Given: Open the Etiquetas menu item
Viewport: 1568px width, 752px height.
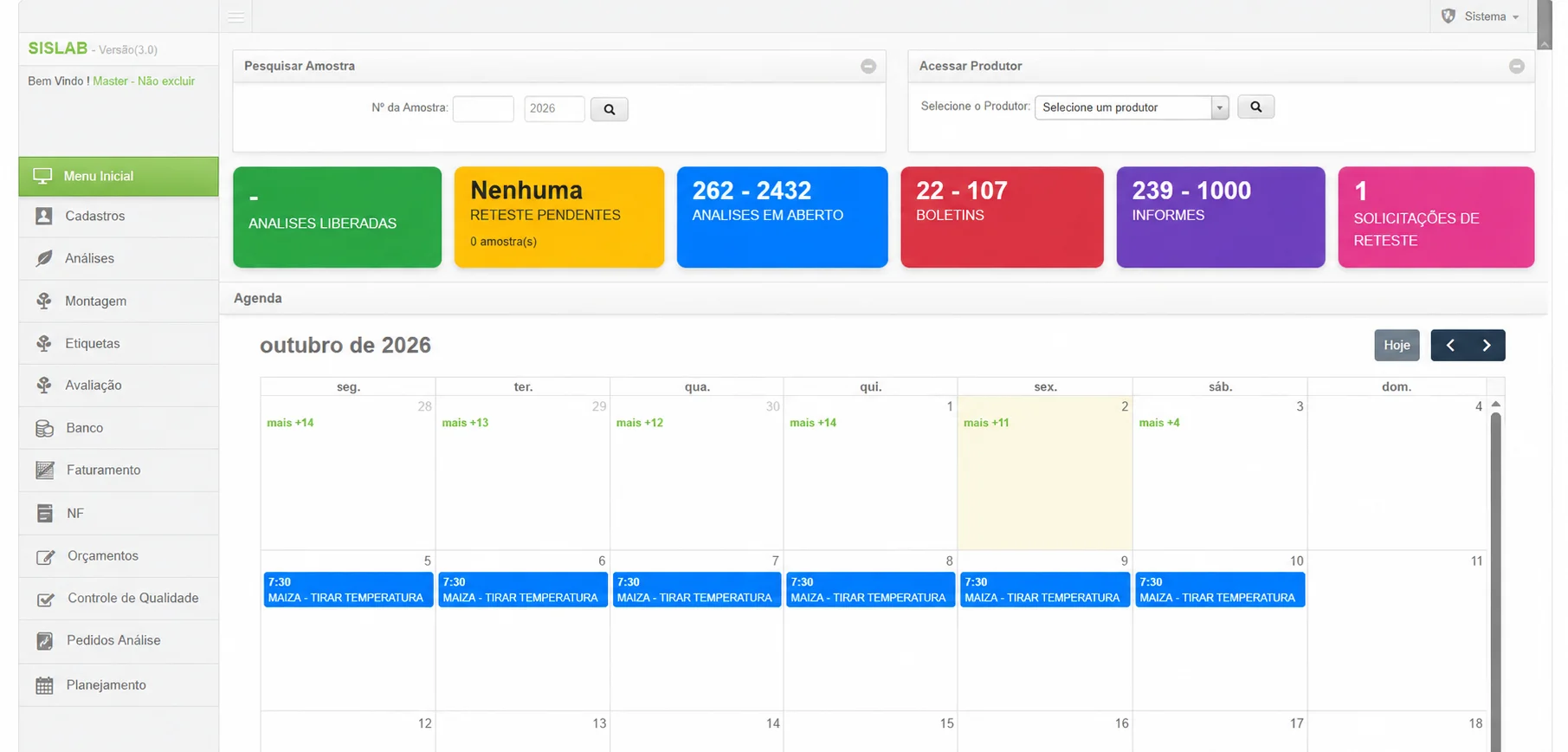Looking at the screenshot, I should click(x=119, y=343).
